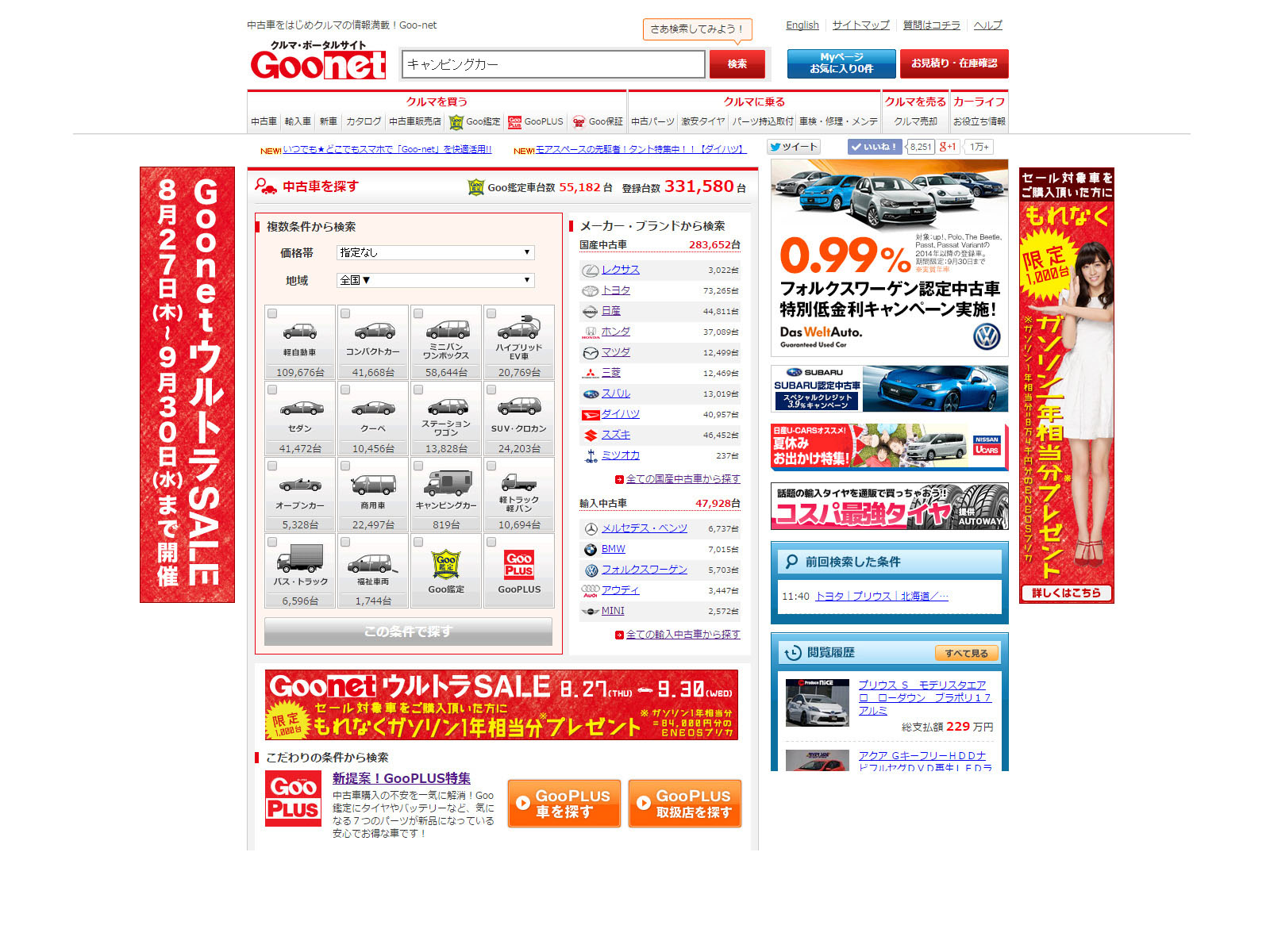This screenshot has height=952, width=1270.
Task: Click the バス・トラック truck icon
Action: click(x=300, y=558)
